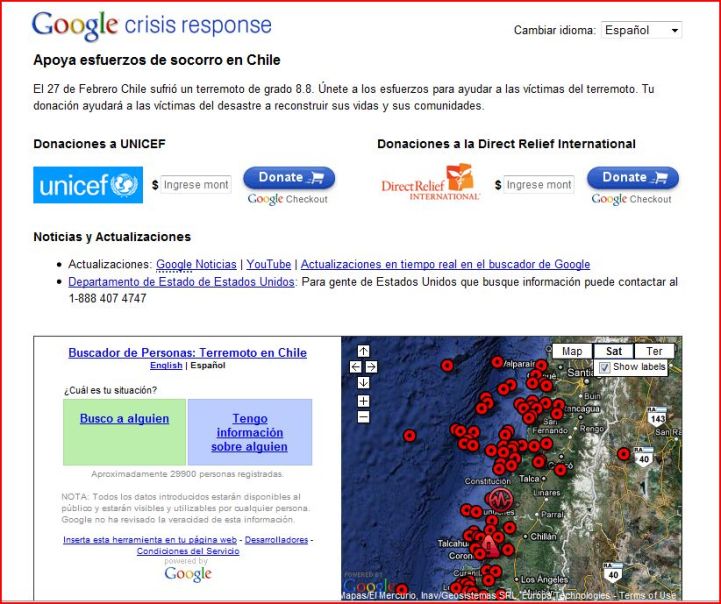Click the Google Checkout label under UNICEF Donate
This screenshot has height=604, width=721.
(288, 199)
